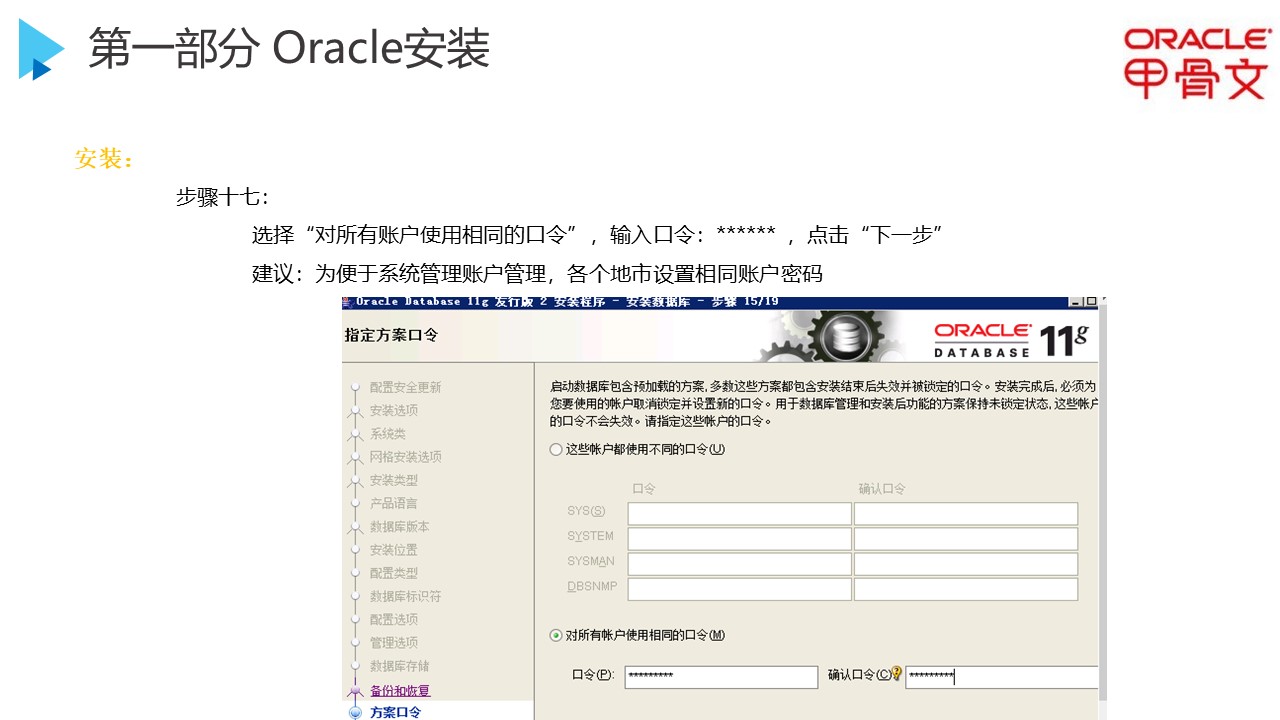Image resolution: width=1280 pixels, height=720 pixels.
Task: Click the 步骤十七 text on the slide
Action: 222,197
